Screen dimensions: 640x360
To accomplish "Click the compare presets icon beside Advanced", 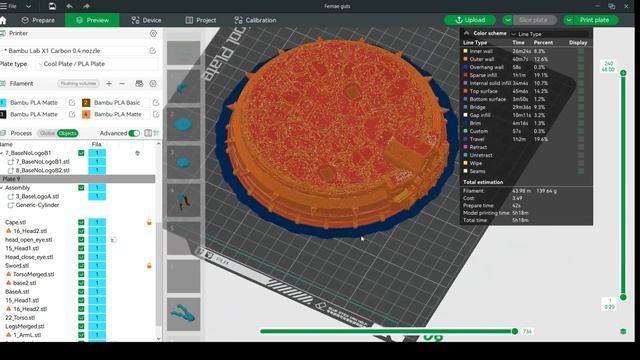I will [x=148, y=133].
